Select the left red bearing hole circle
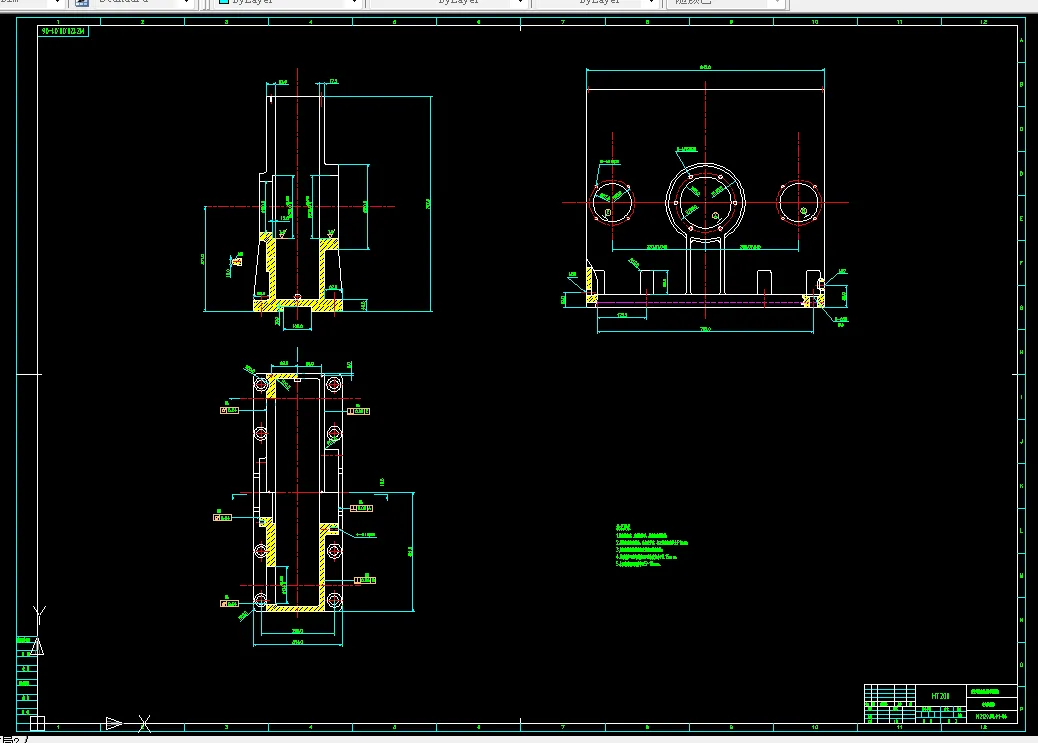Viewport: 1038px width, 743px height. (612, 203)
